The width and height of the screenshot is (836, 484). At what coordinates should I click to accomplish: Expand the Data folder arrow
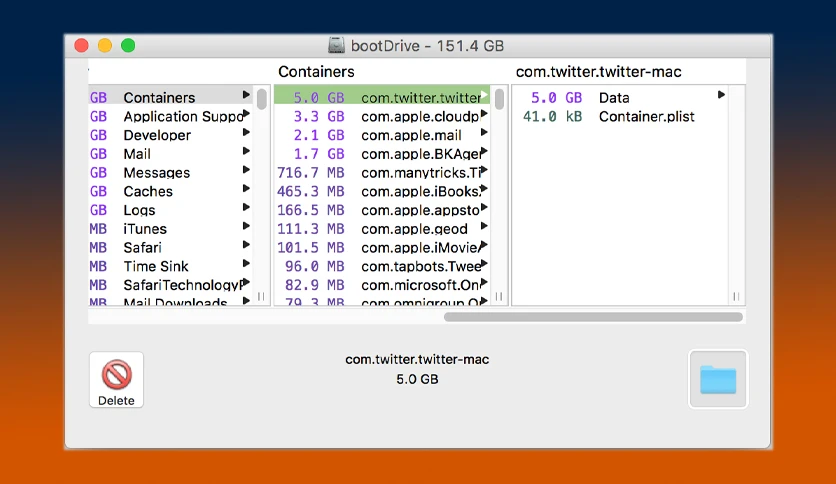pos(721,95)
